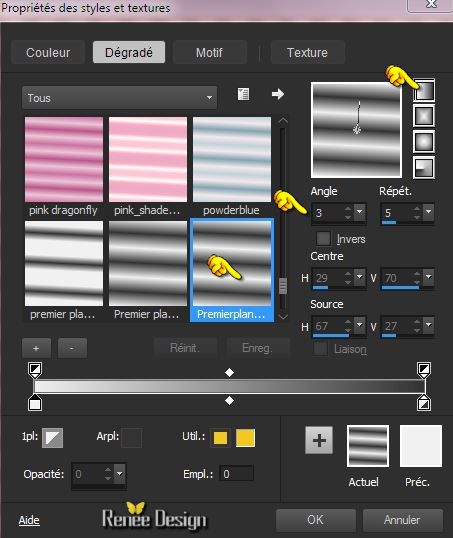This screenshot has width=453, height=538.
Task: Select the linear gradient style icon
Action: pos(424,91)
